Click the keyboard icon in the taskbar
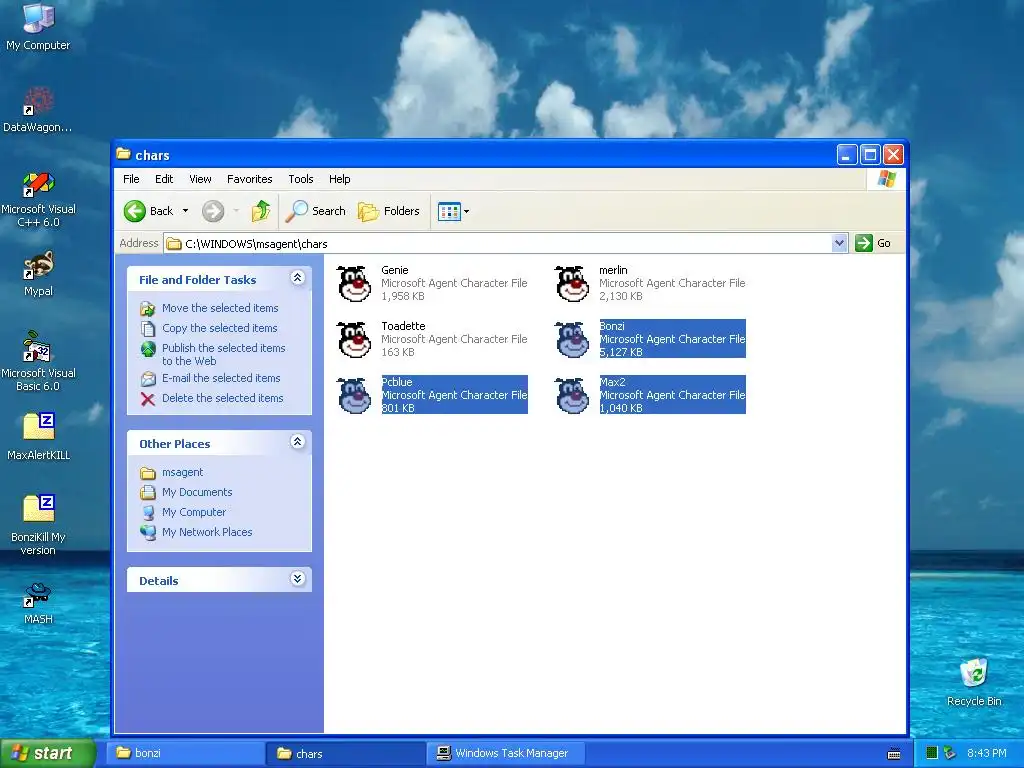Screen dimensions: 1024x768 click(894, 754)
